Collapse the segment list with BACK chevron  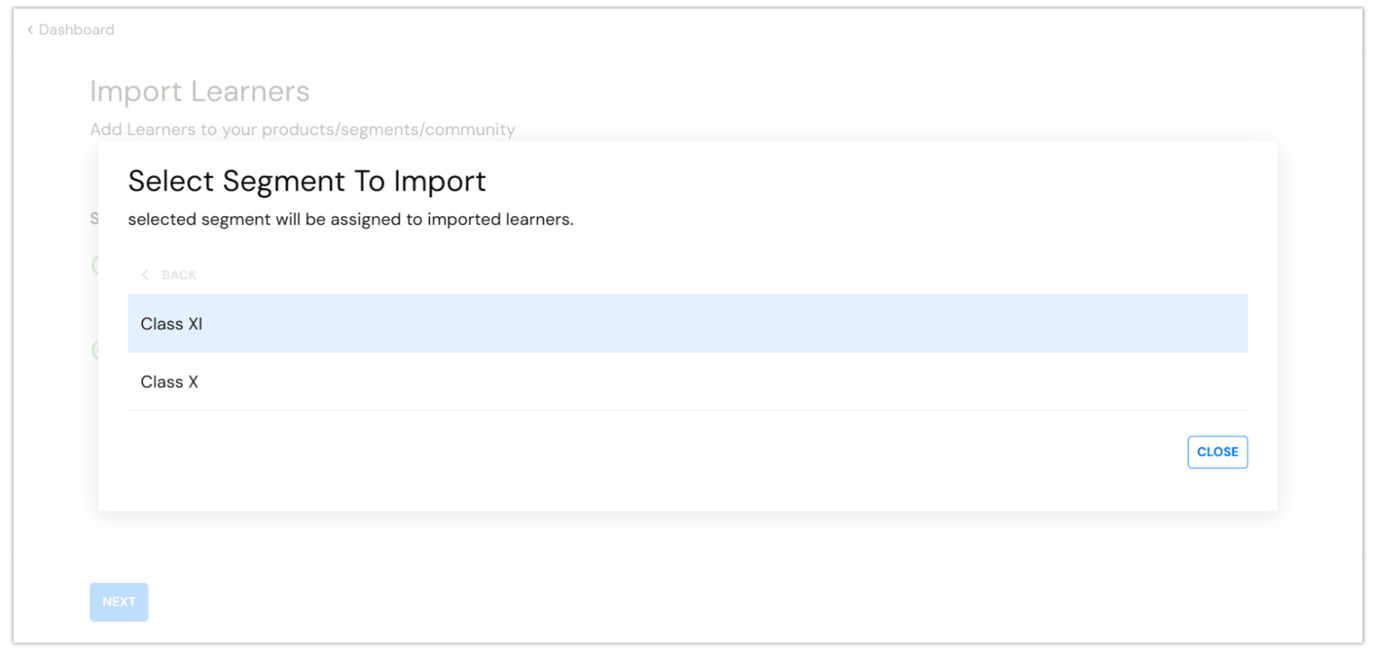tap(144, 274)
